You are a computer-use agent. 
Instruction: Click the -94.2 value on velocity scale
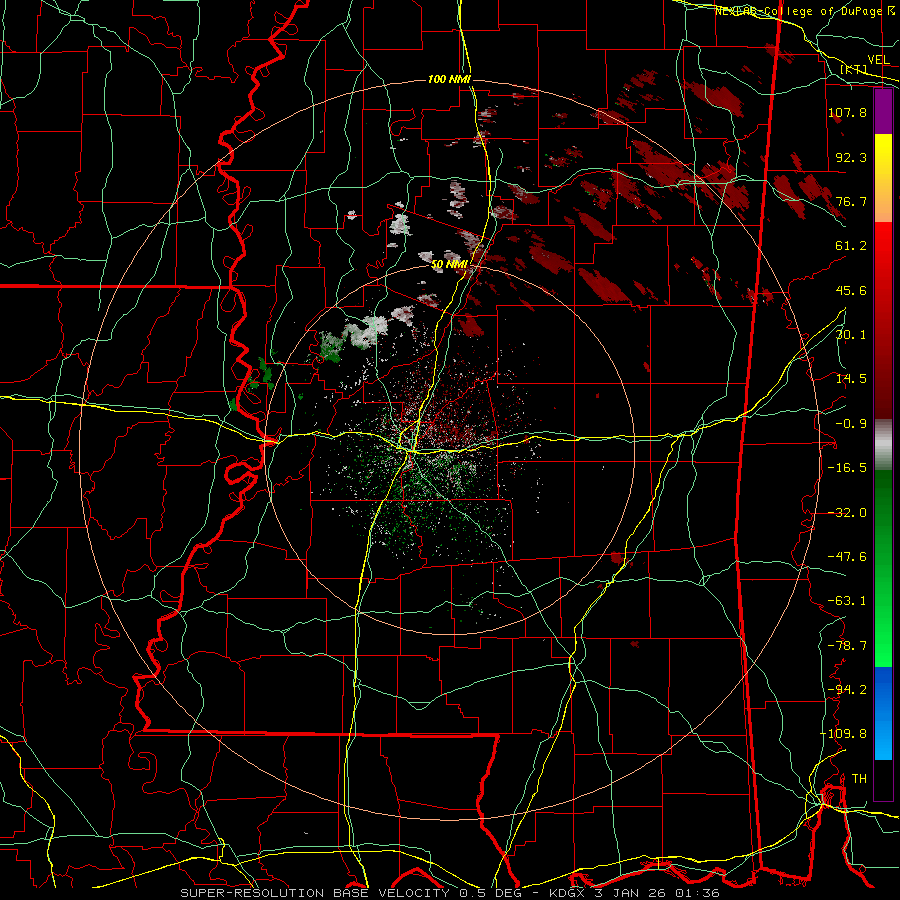click(x=847, y=690)
